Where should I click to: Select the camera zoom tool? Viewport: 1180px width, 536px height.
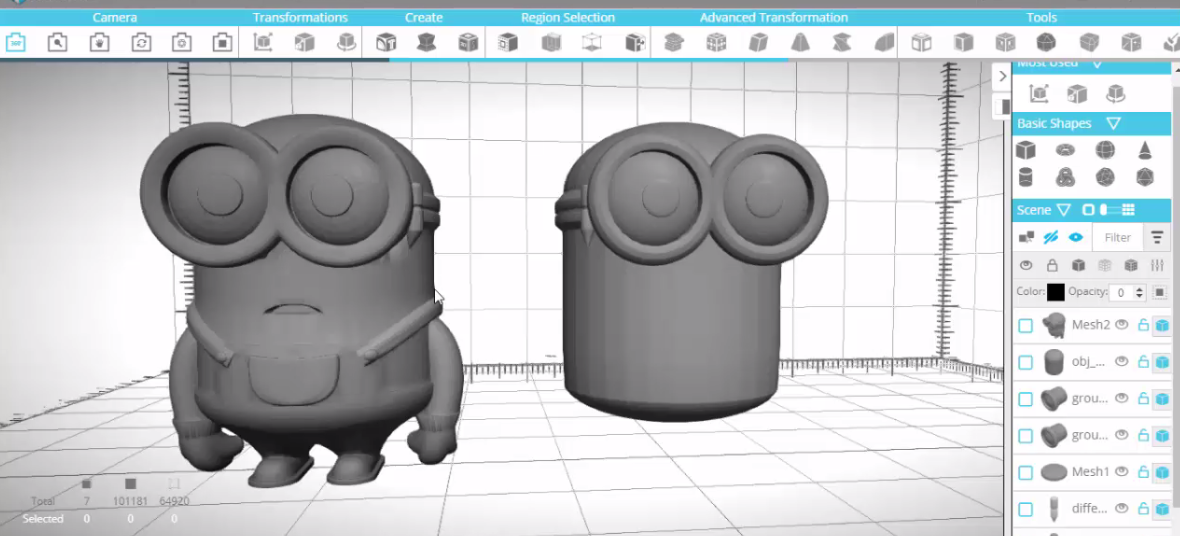[x=57, y=42]
